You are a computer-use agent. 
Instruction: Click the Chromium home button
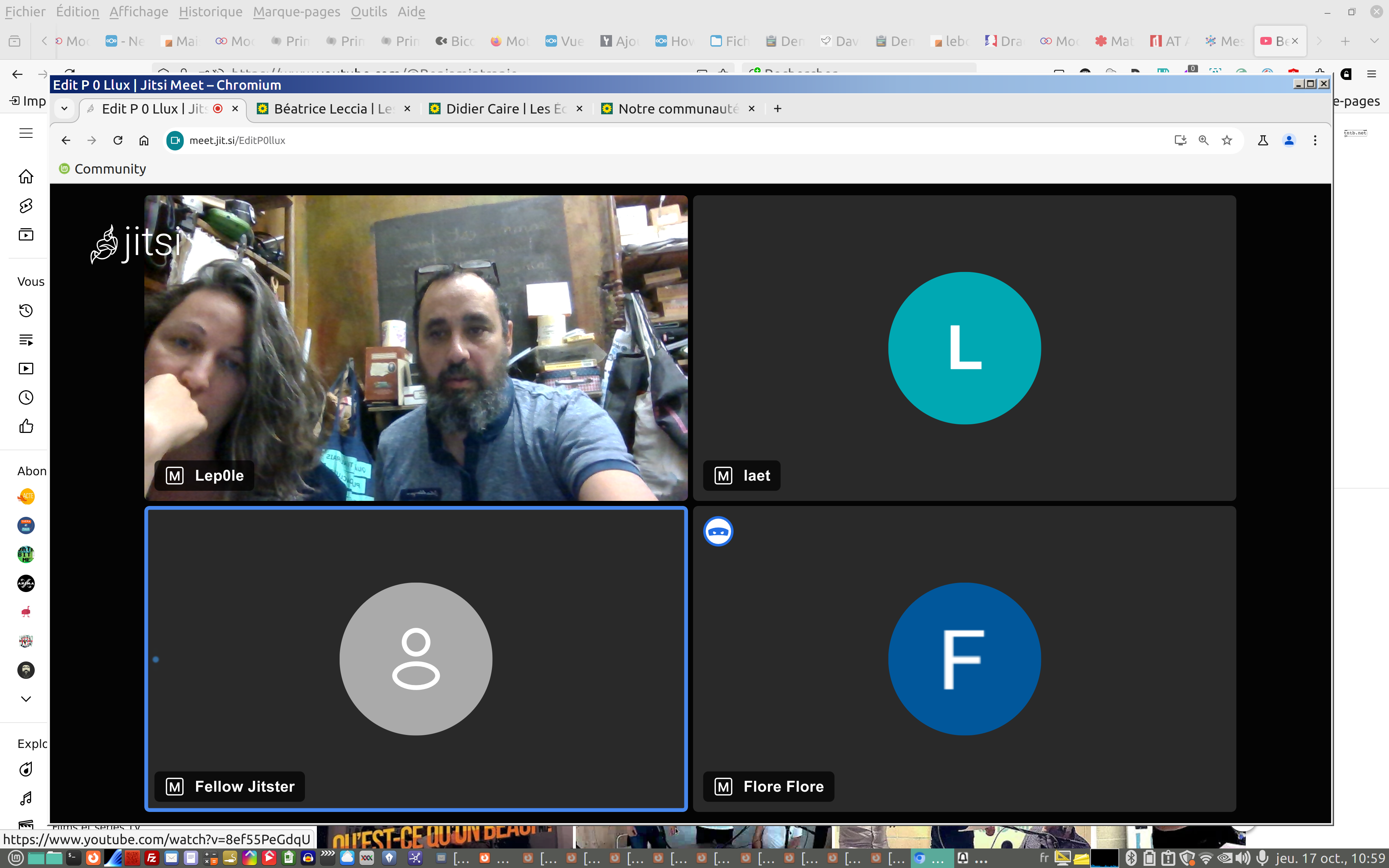point(144,141)
